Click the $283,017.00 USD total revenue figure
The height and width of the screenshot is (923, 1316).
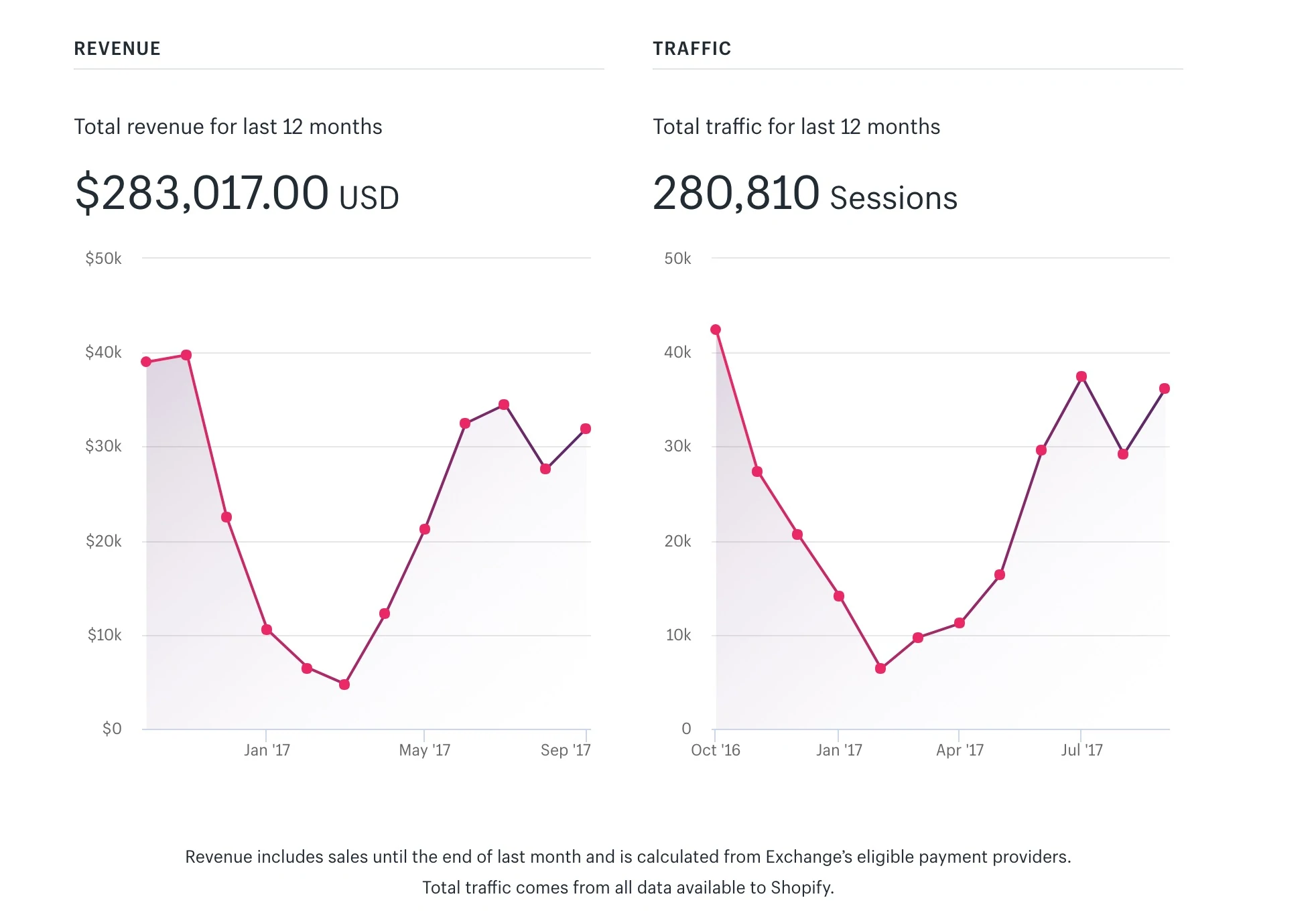click(x=237, y=194)
